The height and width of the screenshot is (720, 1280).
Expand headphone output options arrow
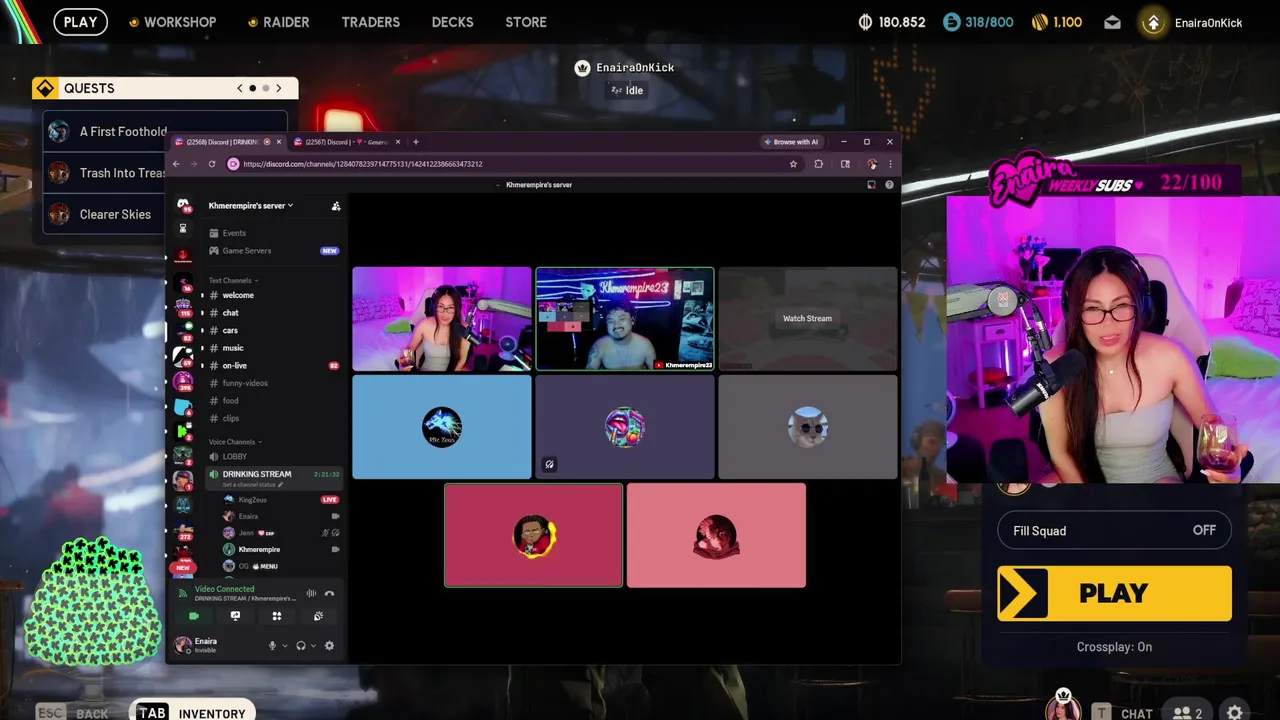tap(313, 646)
